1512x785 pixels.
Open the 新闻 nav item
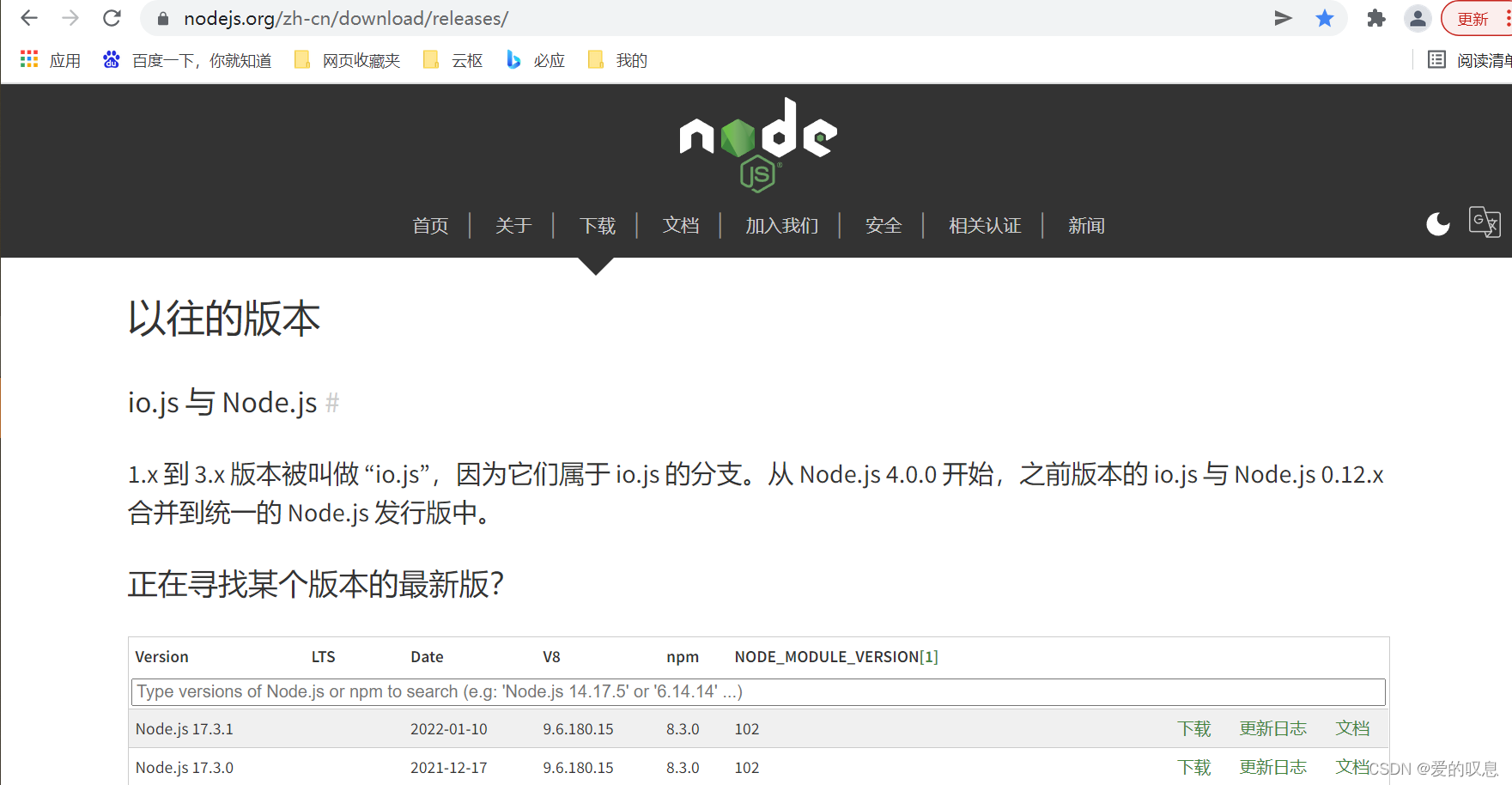point(1086,226)
